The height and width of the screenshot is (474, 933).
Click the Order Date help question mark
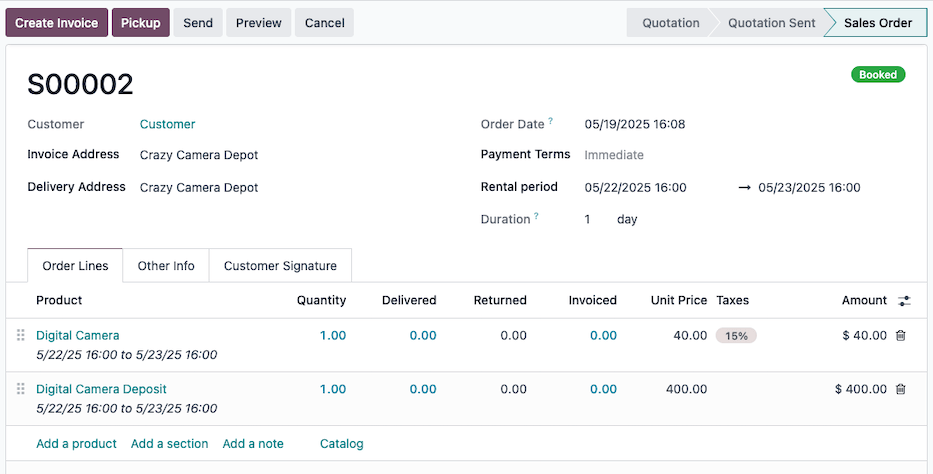click(x=550, y=121)
